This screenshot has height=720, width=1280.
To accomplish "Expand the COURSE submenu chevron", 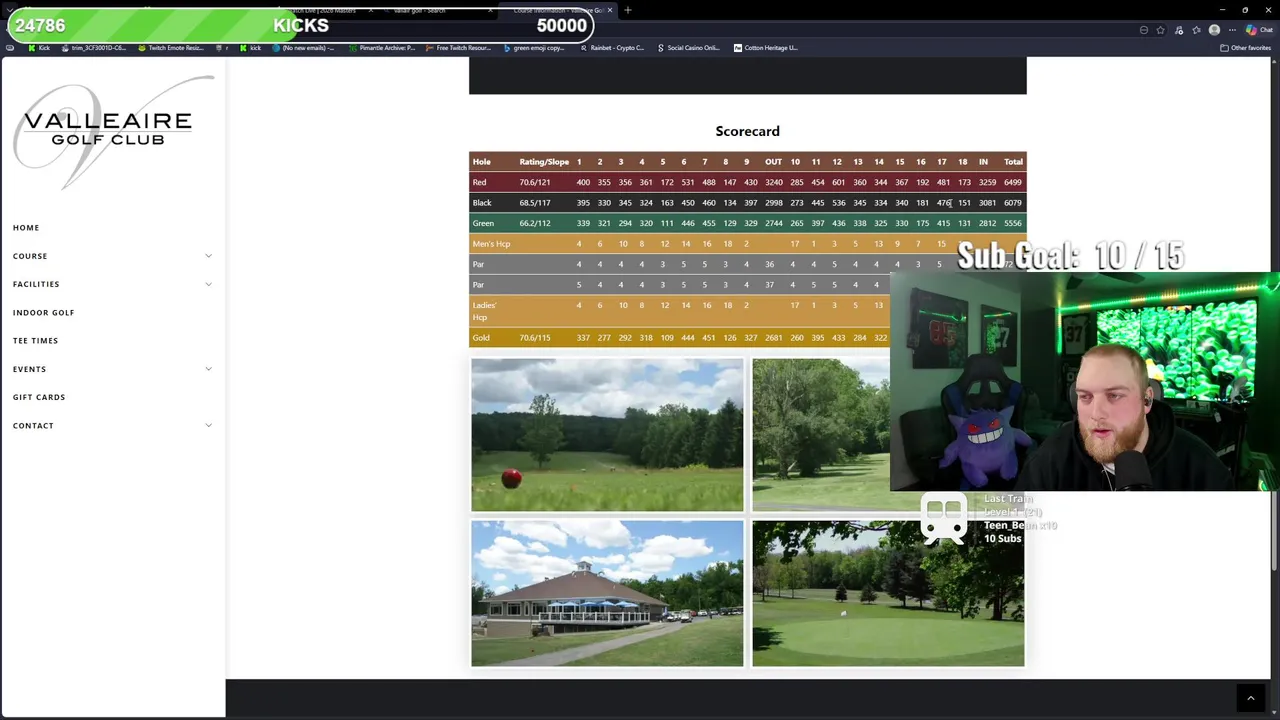I will click(x=208, y=256).
